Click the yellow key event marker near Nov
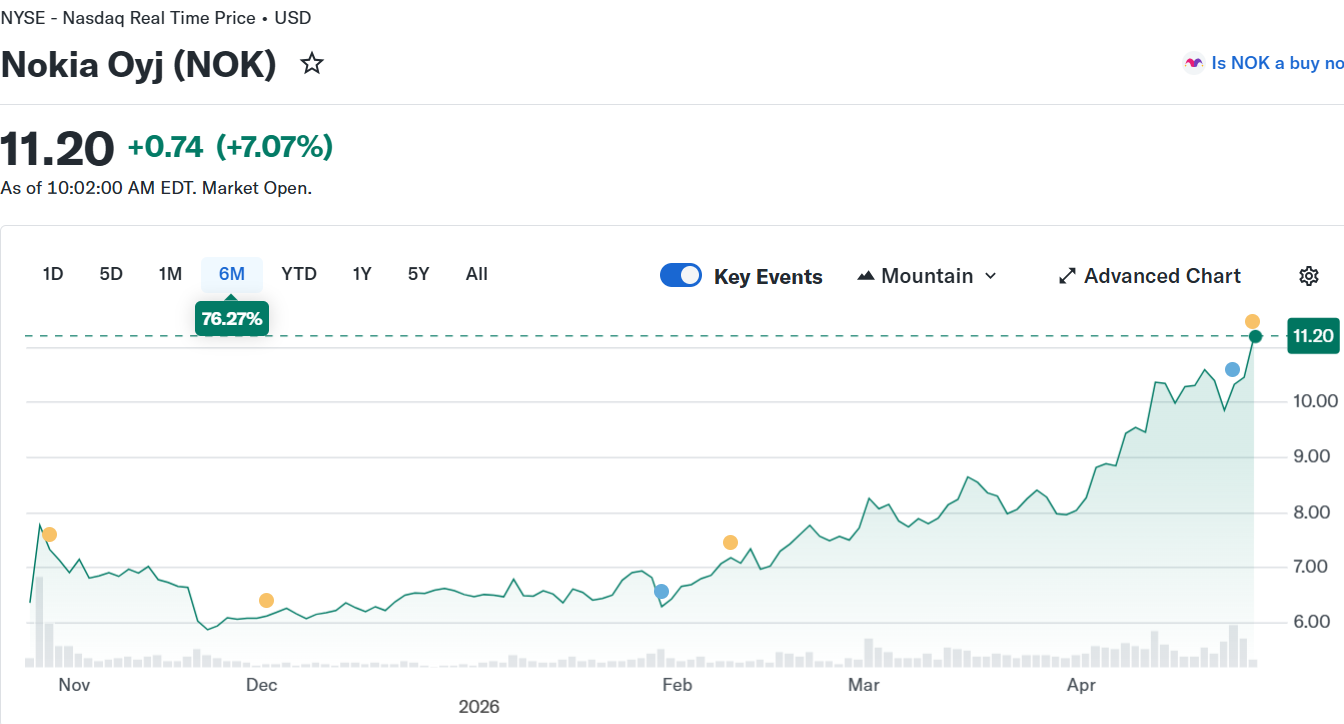 tap(49, 535)
